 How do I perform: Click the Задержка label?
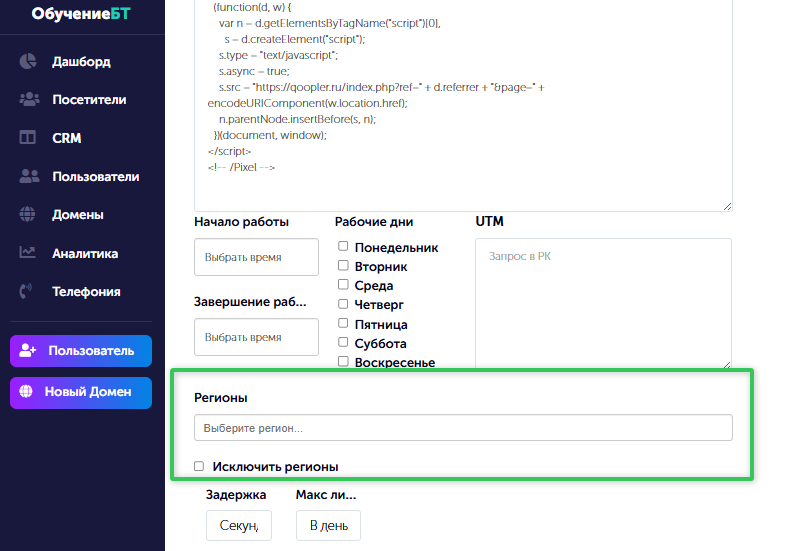pyautogui.click(x=236, y=495)
